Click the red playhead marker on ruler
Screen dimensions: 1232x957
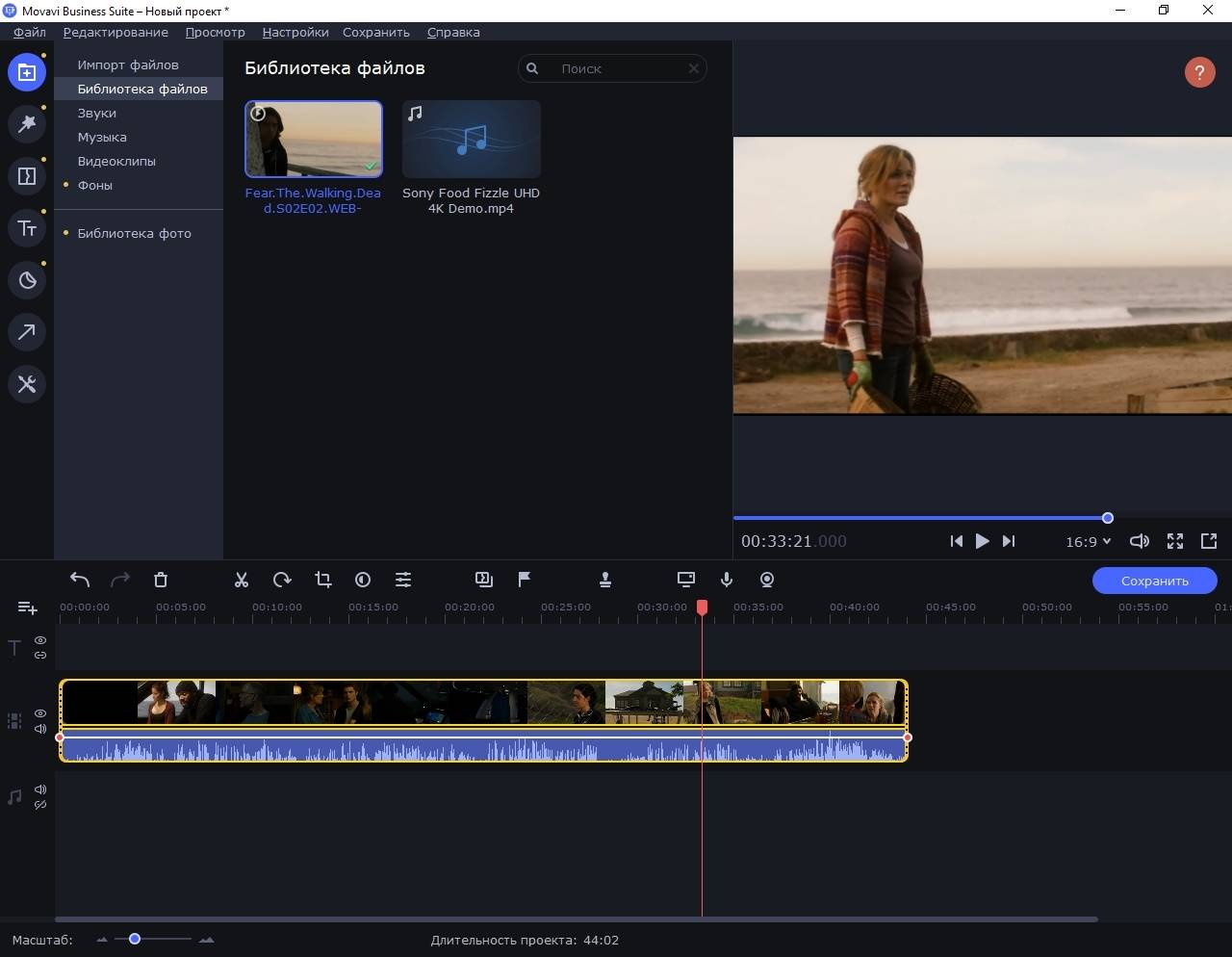click(703, 608)
